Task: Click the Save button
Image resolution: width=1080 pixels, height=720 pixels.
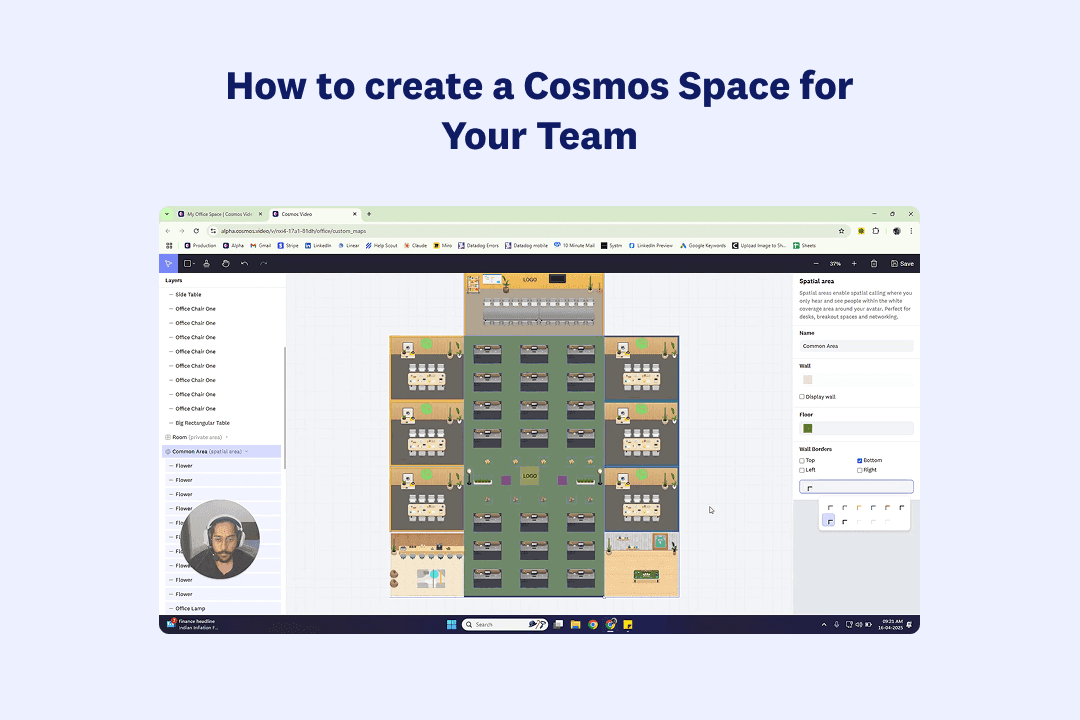Action: [902, 263]
